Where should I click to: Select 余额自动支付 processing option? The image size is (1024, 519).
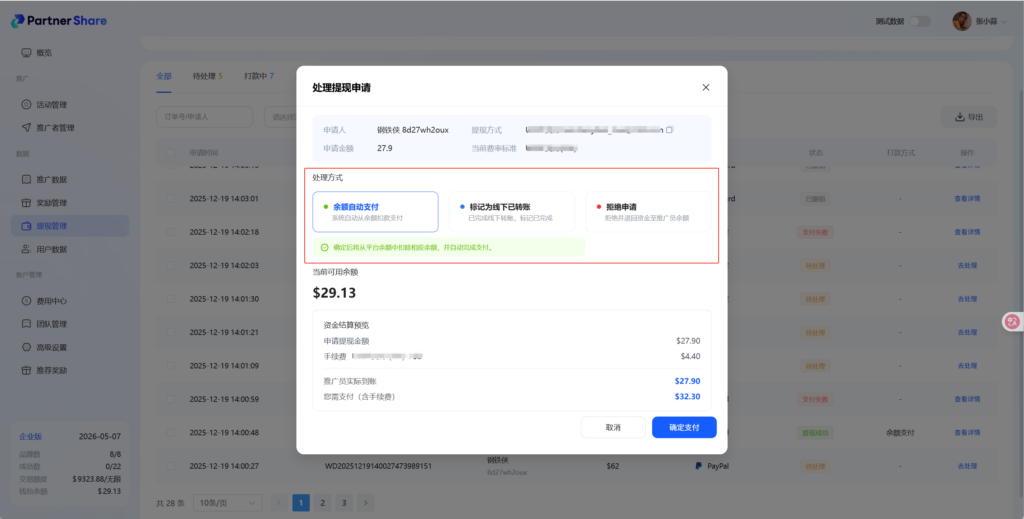pos(375,211)
